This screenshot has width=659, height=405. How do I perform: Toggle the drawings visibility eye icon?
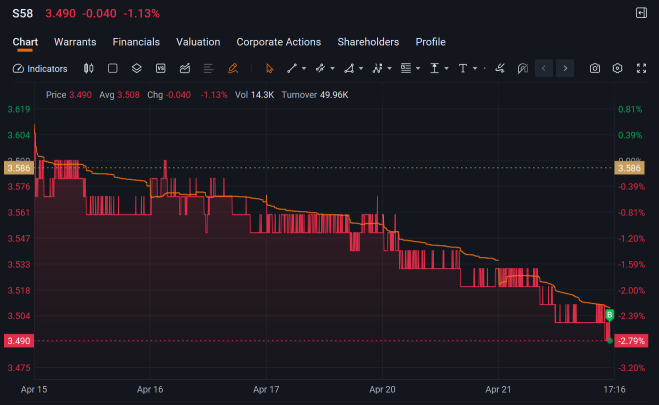coord(522,68)
